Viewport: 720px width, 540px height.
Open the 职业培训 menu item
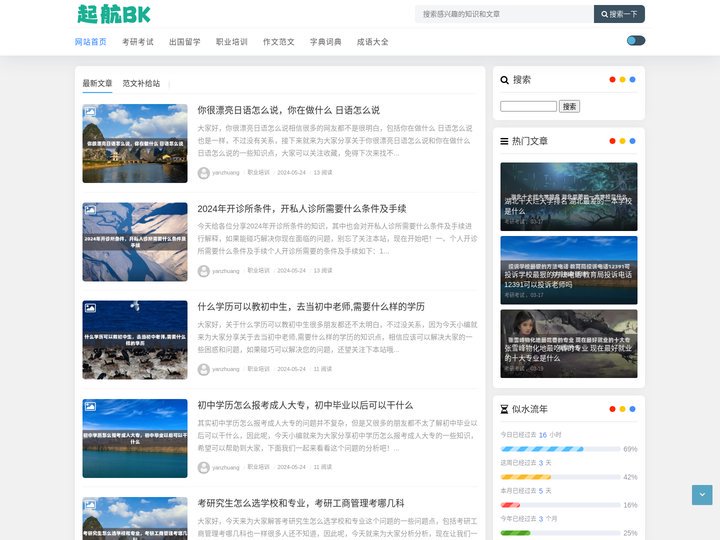point(231,42)
